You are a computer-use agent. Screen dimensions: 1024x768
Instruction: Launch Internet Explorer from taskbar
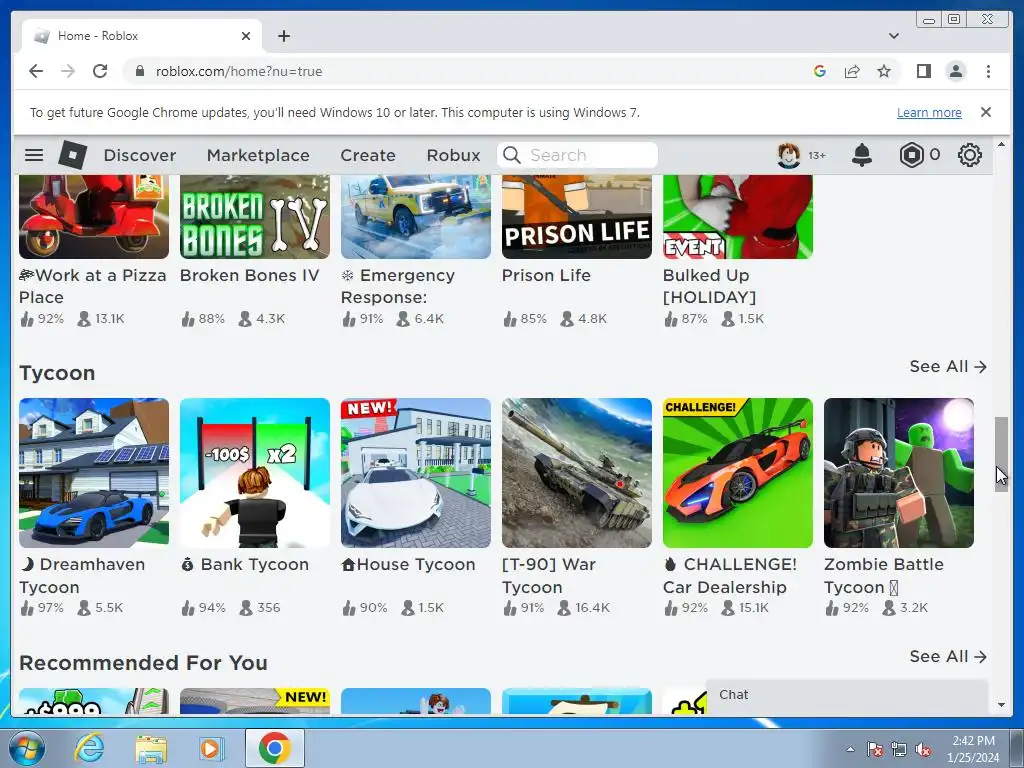point(88,748)
